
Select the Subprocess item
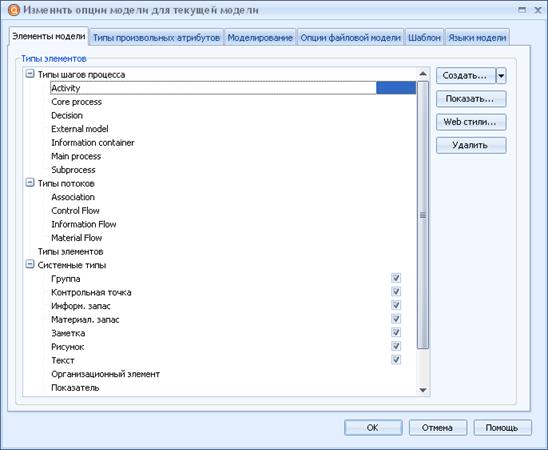pyautogui.click(x=73, y=170)
